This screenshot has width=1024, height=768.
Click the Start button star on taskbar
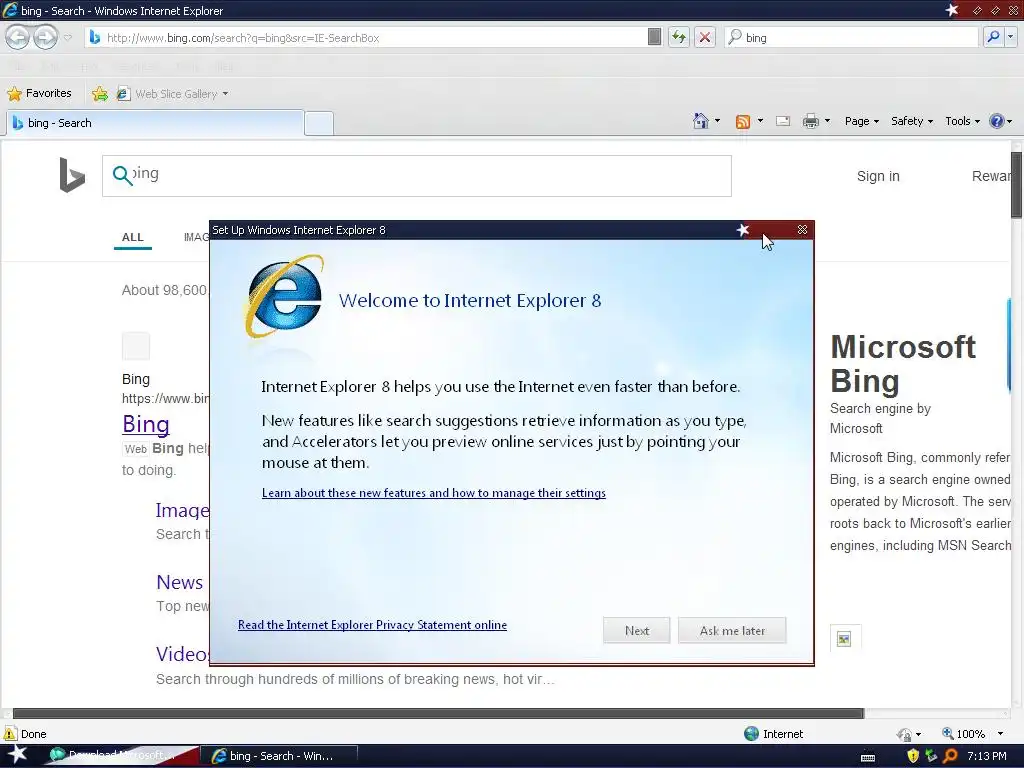(x=18, y=755)
